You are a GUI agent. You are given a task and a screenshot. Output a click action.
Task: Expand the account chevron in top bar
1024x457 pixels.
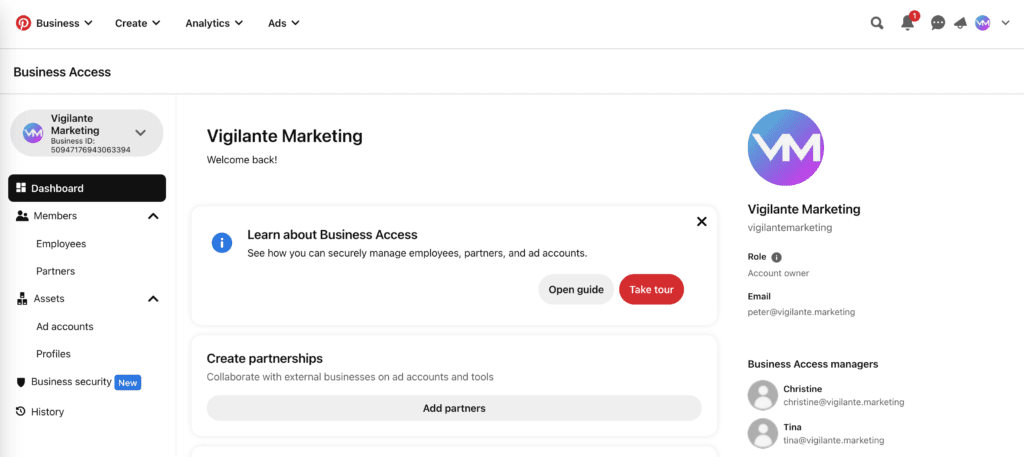click(1006, 23)
